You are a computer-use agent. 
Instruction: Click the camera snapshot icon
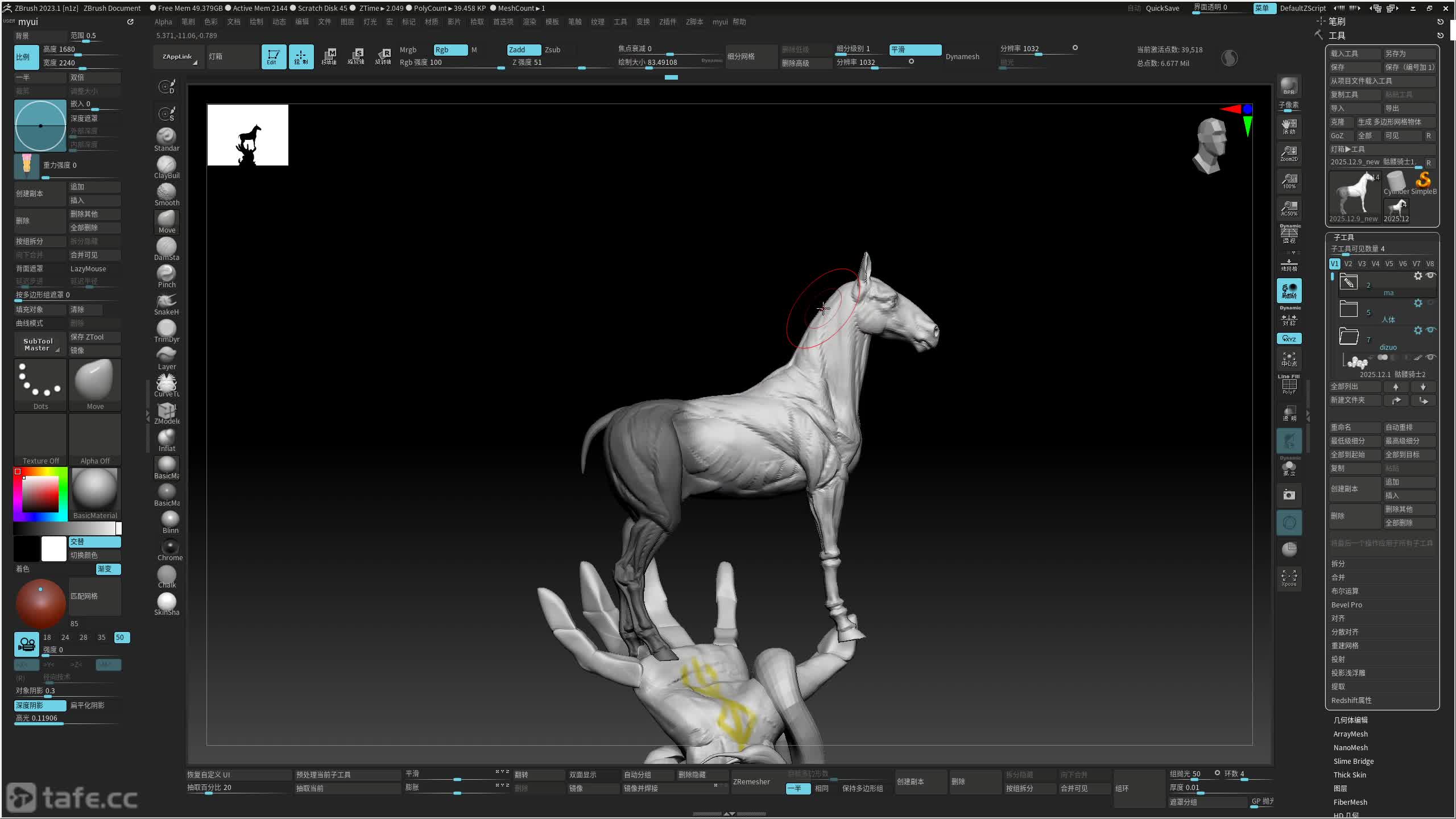click(x=1289, y=495)
